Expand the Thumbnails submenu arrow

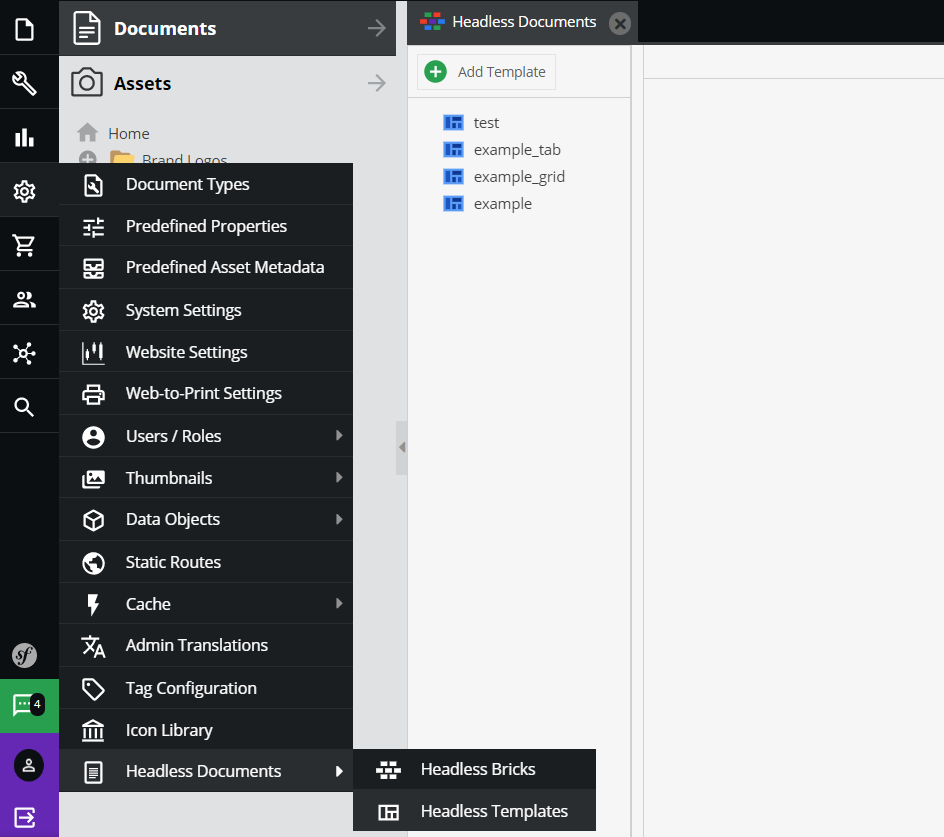point(339,478)
